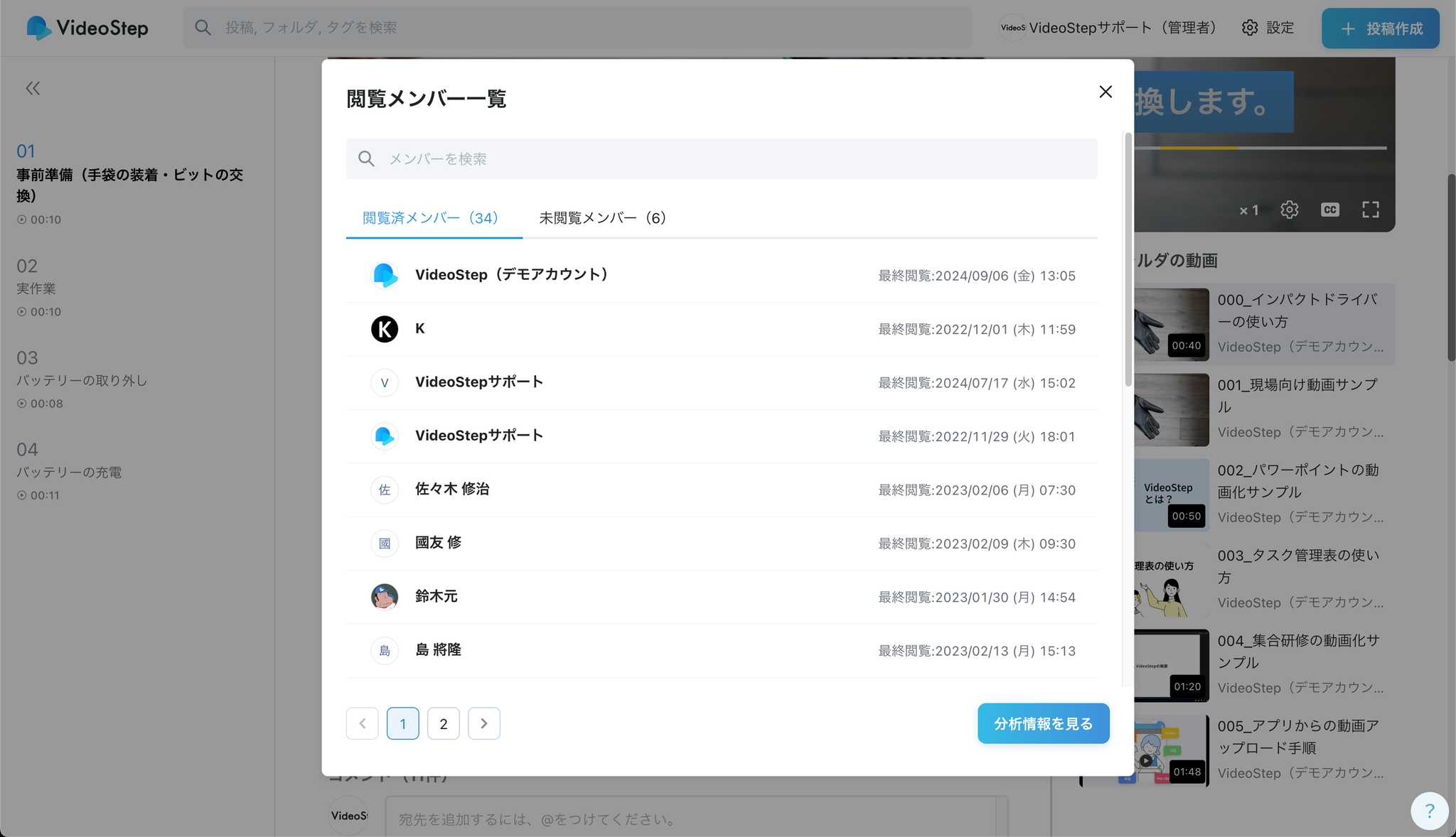Click the help question mark icon
1456x837 pixels.
pos(1429,811)
